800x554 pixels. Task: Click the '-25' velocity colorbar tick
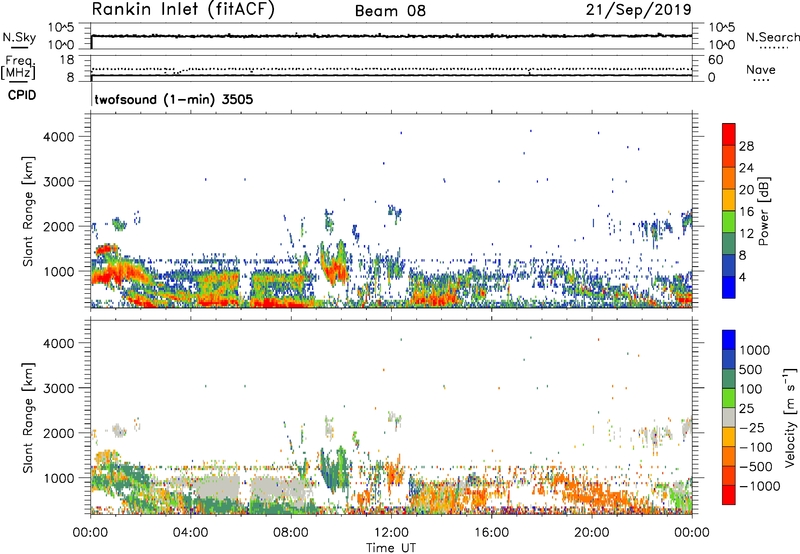point(751,427)
